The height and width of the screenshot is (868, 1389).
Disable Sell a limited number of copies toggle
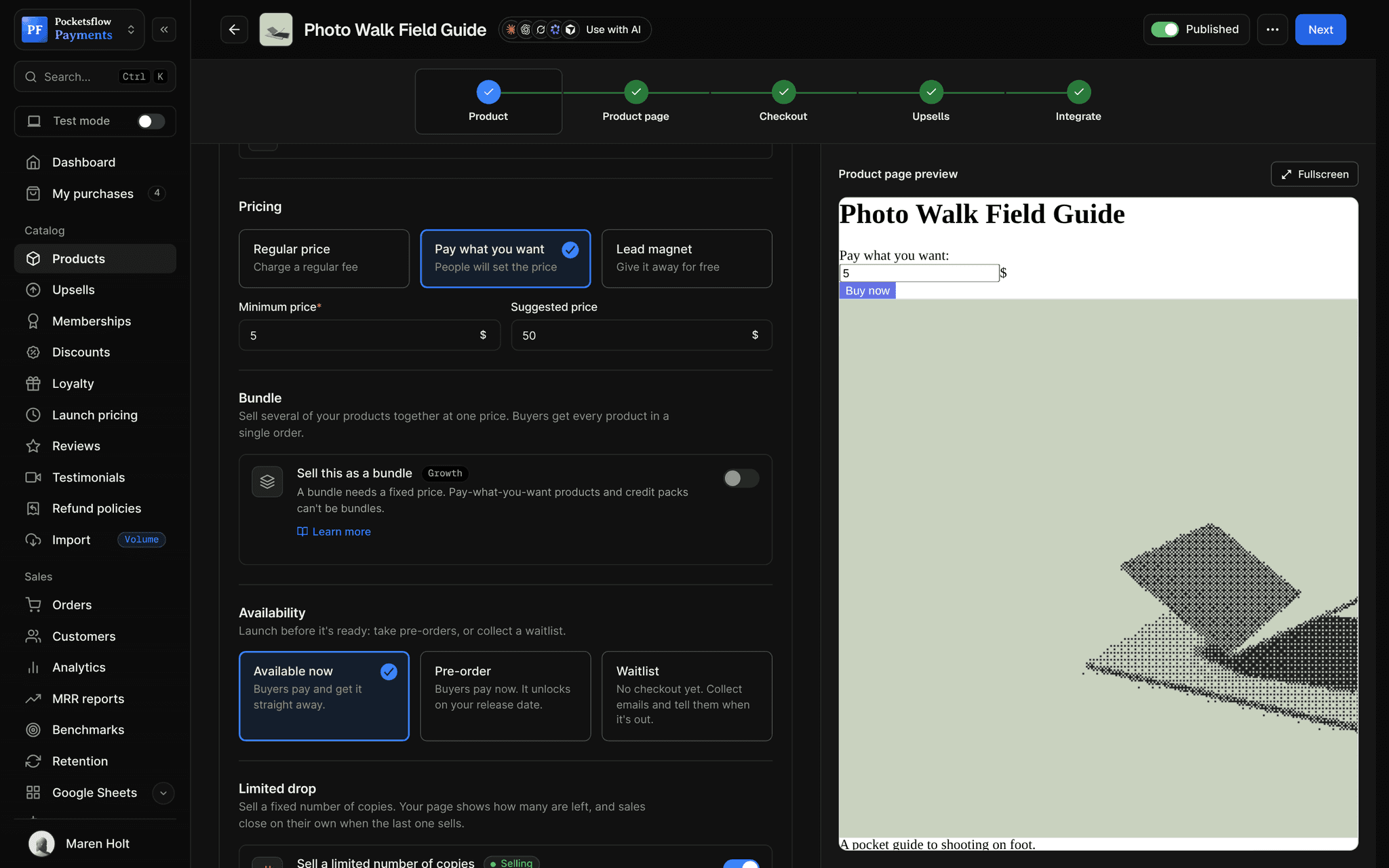[x=741, y=863]
